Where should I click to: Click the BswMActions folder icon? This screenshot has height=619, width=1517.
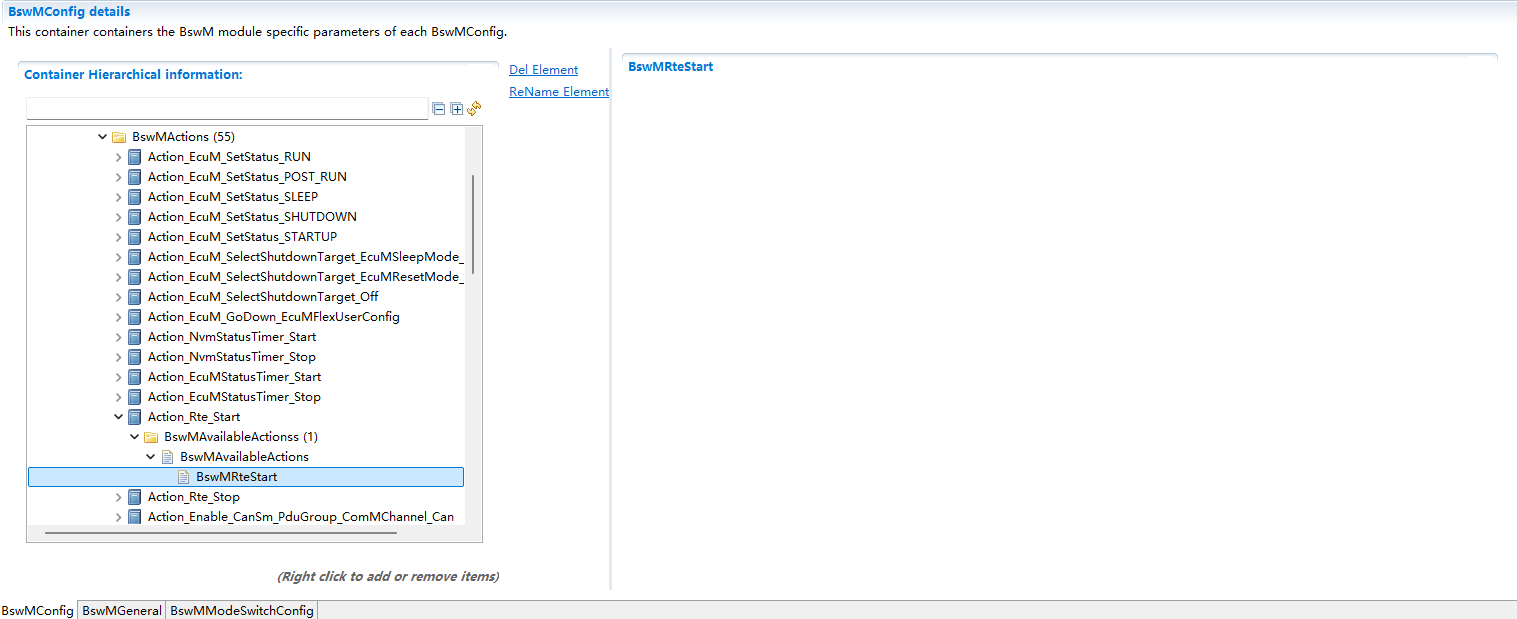[x=119, y=137]
